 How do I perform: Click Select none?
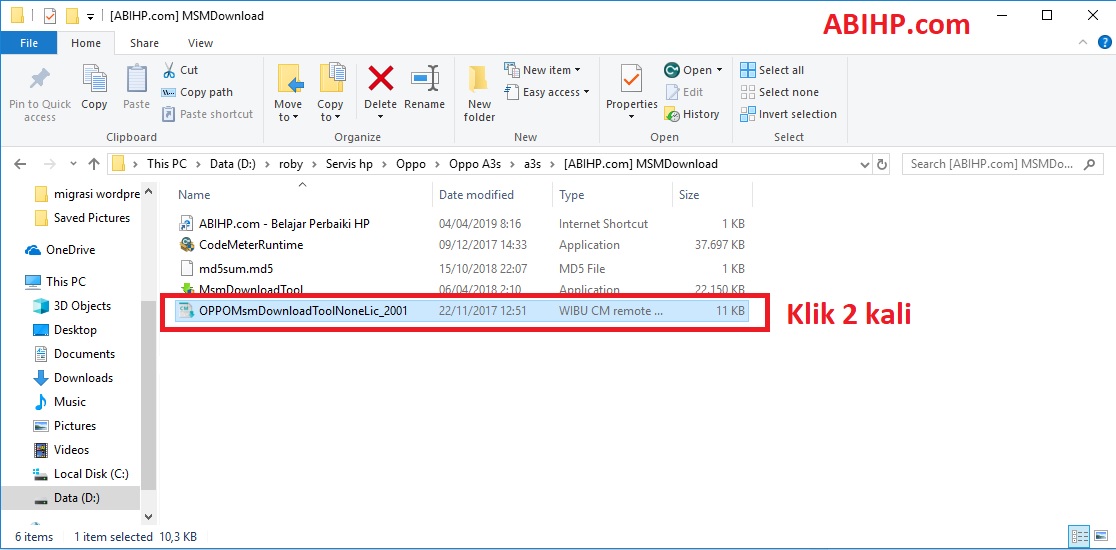tap(779, 92)
